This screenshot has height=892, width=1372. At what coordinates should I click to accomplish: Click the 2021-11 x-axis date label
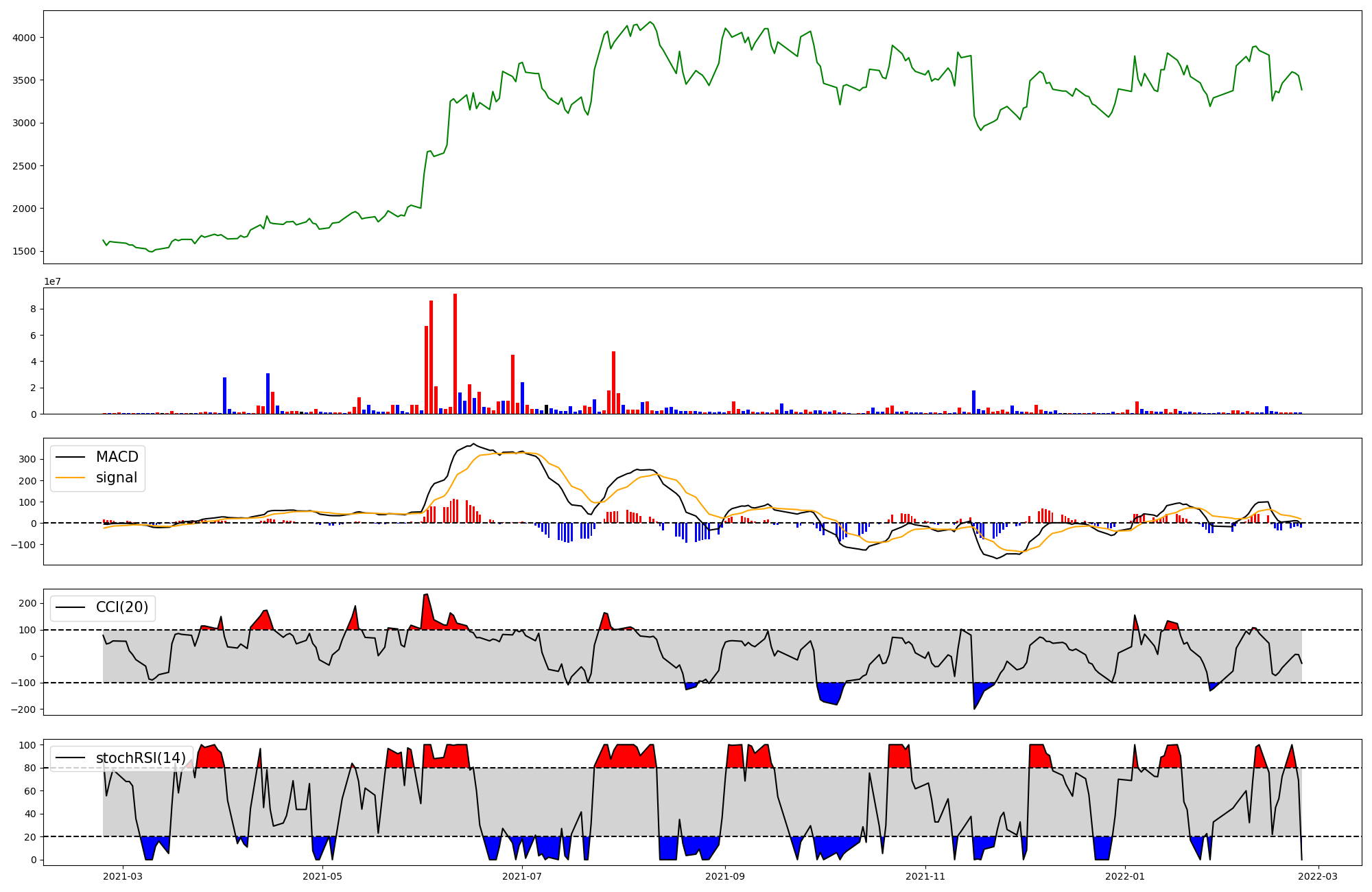point(925,876)
